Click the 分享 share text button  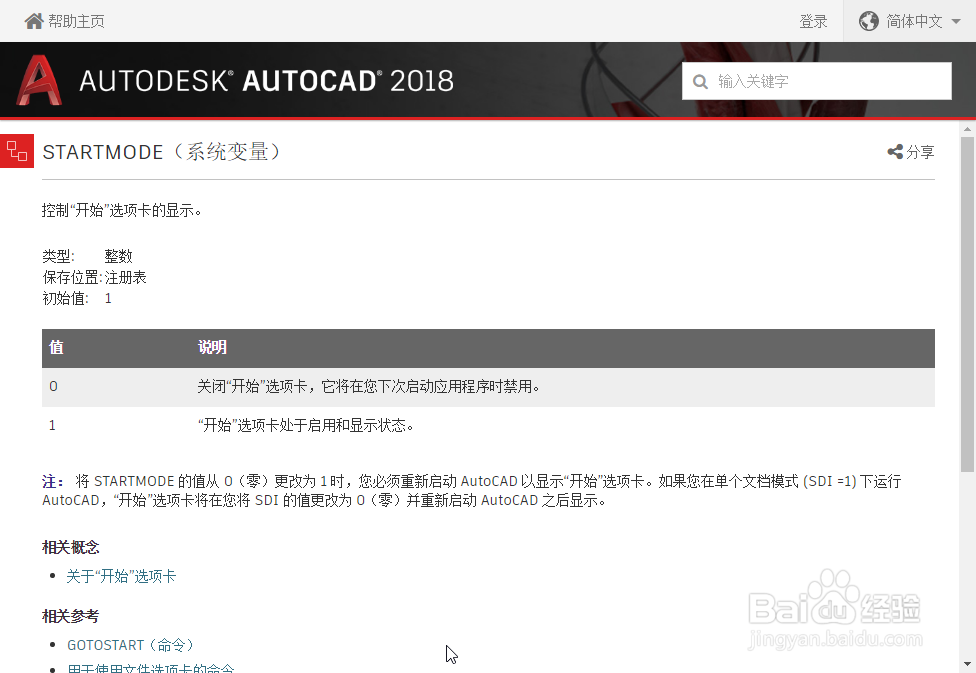(x=920, y=152)
